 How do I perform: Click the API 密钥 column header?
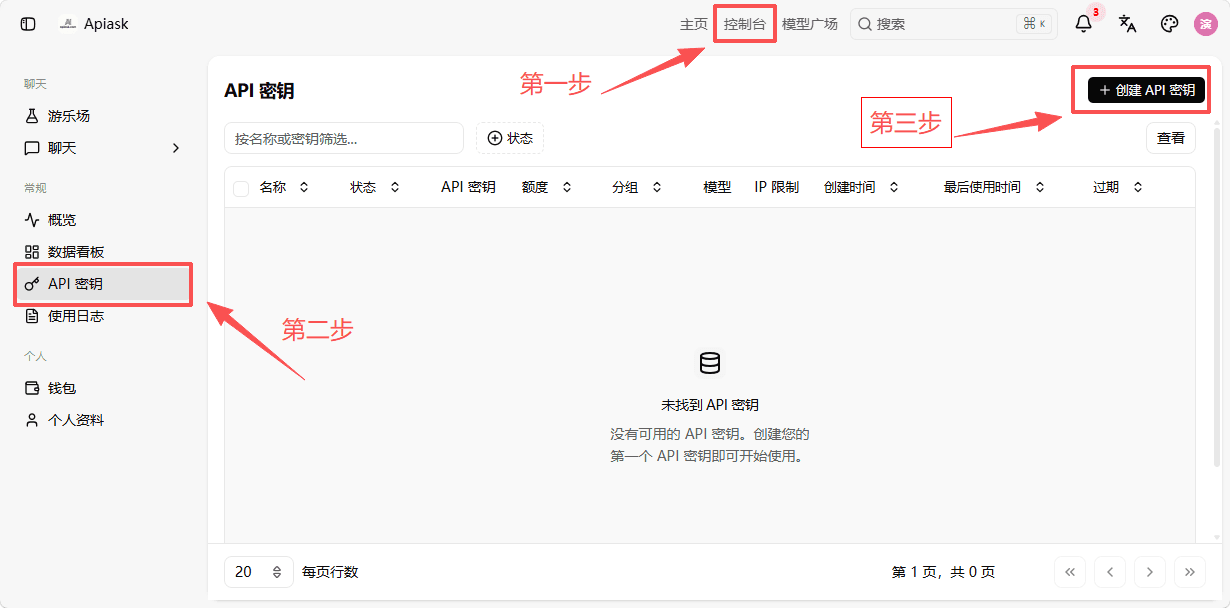coord(468,187)
